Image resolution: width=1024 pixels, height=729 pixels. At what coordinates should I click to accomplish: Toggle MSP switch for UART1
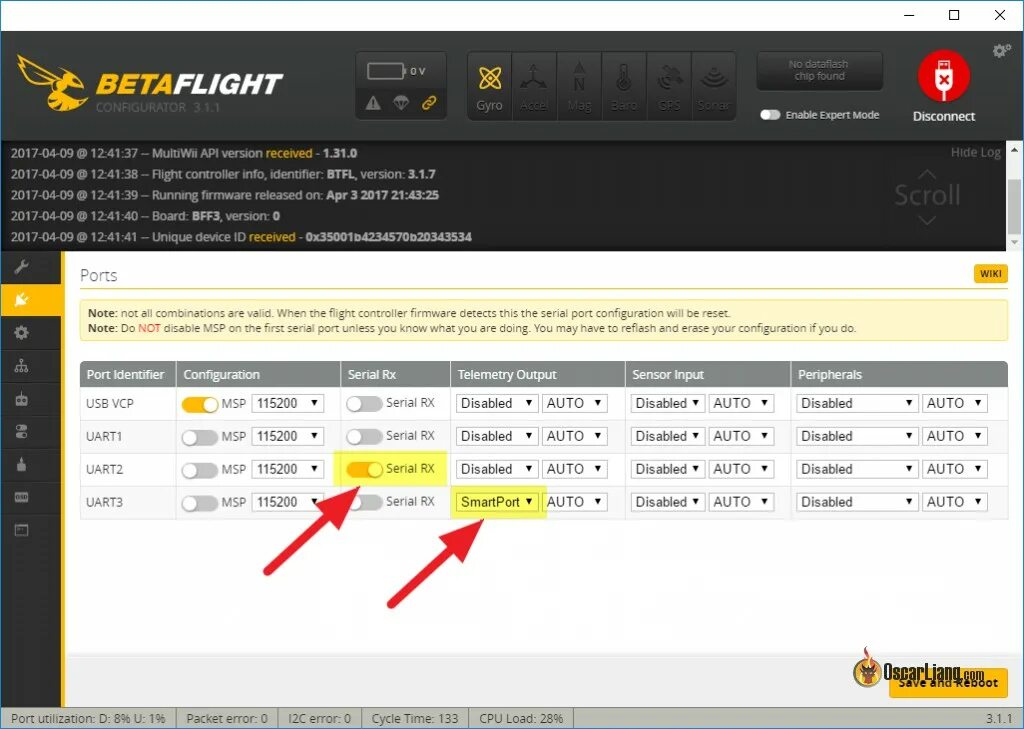coord(199,437)
